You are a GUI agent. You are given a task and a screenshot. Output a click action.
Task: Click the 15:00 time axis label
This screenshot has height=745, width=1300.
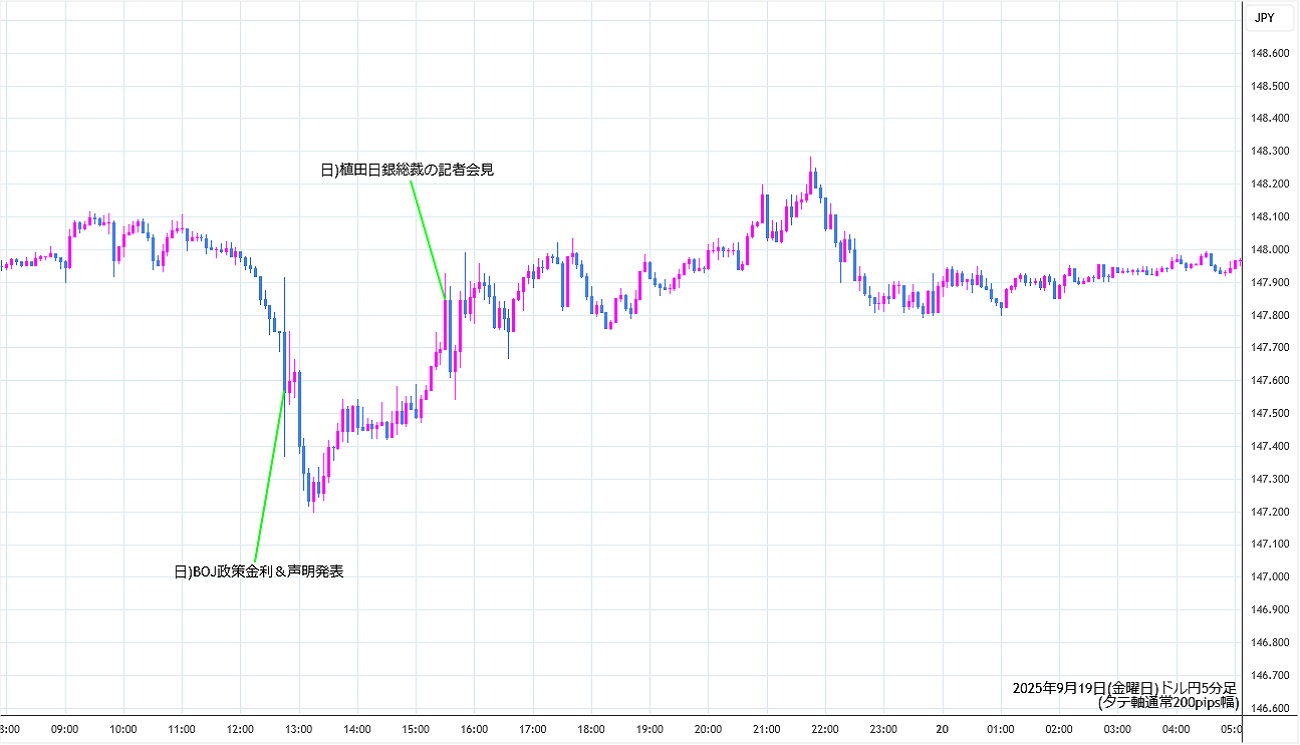pos(416,729)
